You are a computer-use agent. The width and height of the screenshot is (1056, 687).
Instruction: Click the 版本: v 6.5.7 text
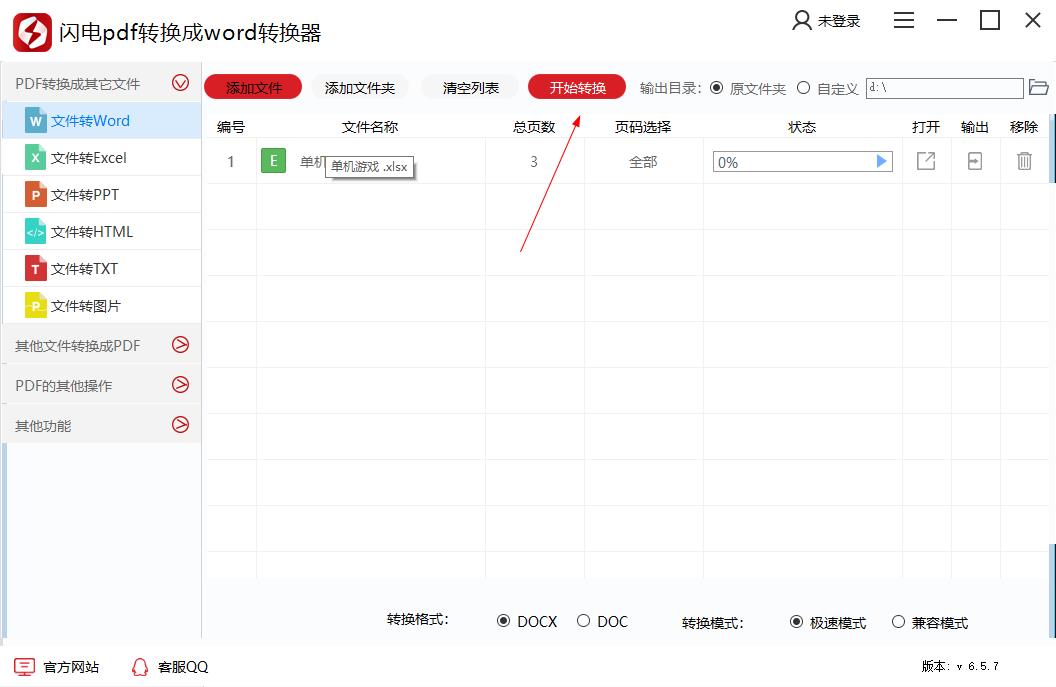(960, 666)
